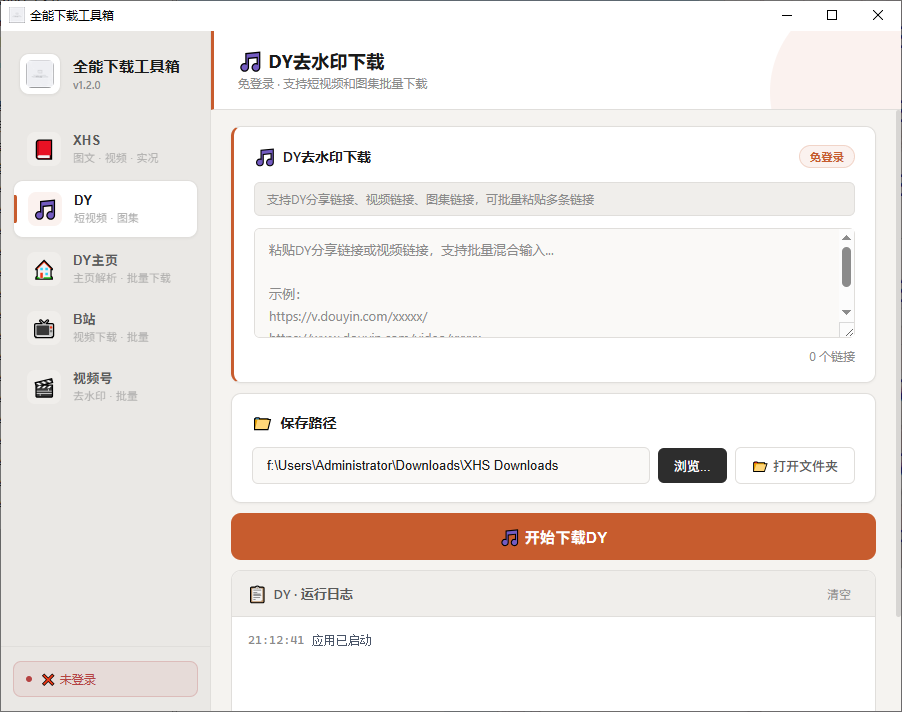The width and height of the screenshot is (902, 712).
Task: Click the text area scroll down arrow
Action: pyautogui.click(x=846, y=312)
